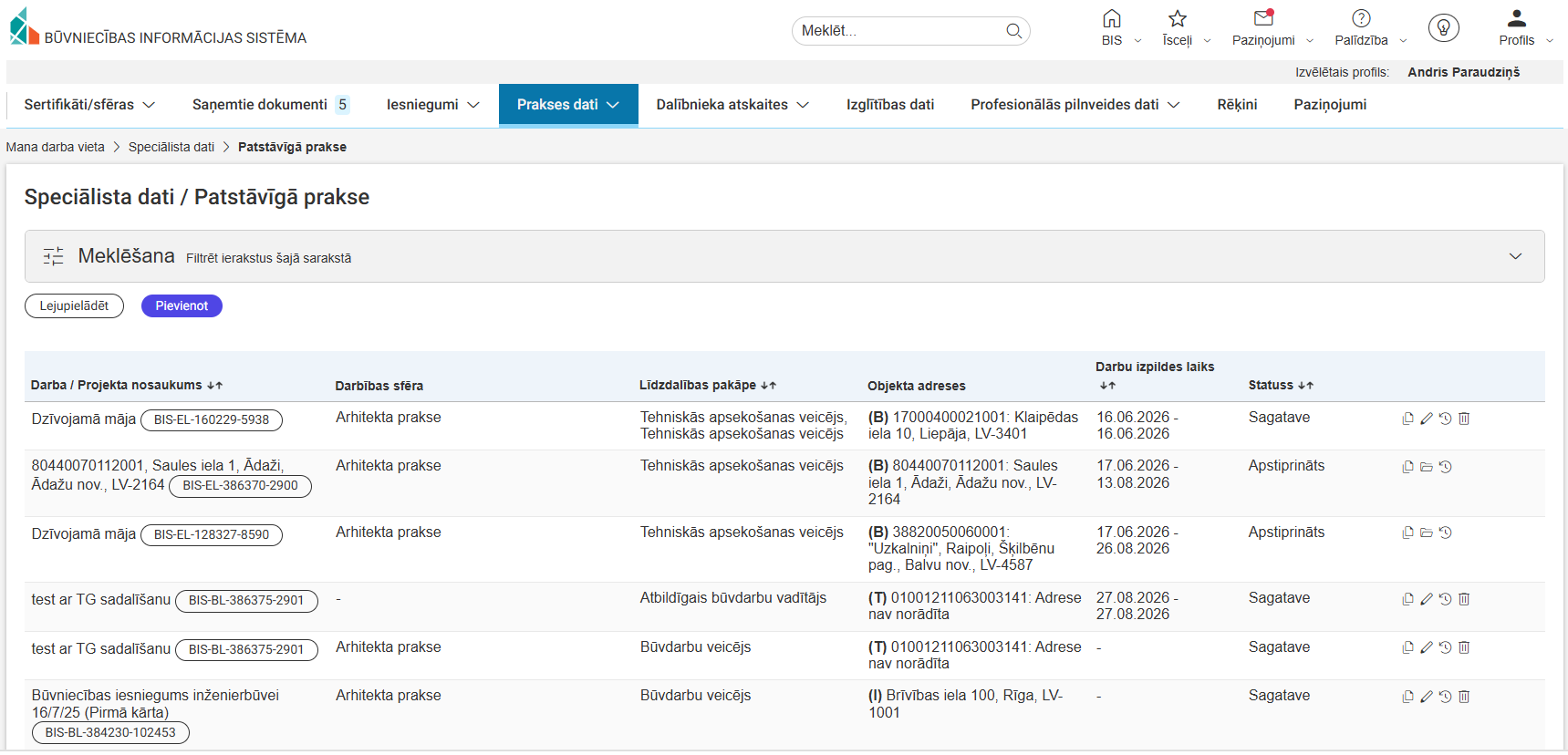Open the Rēķini tab
This screenshot has width=1568, height=755.
1237,105
